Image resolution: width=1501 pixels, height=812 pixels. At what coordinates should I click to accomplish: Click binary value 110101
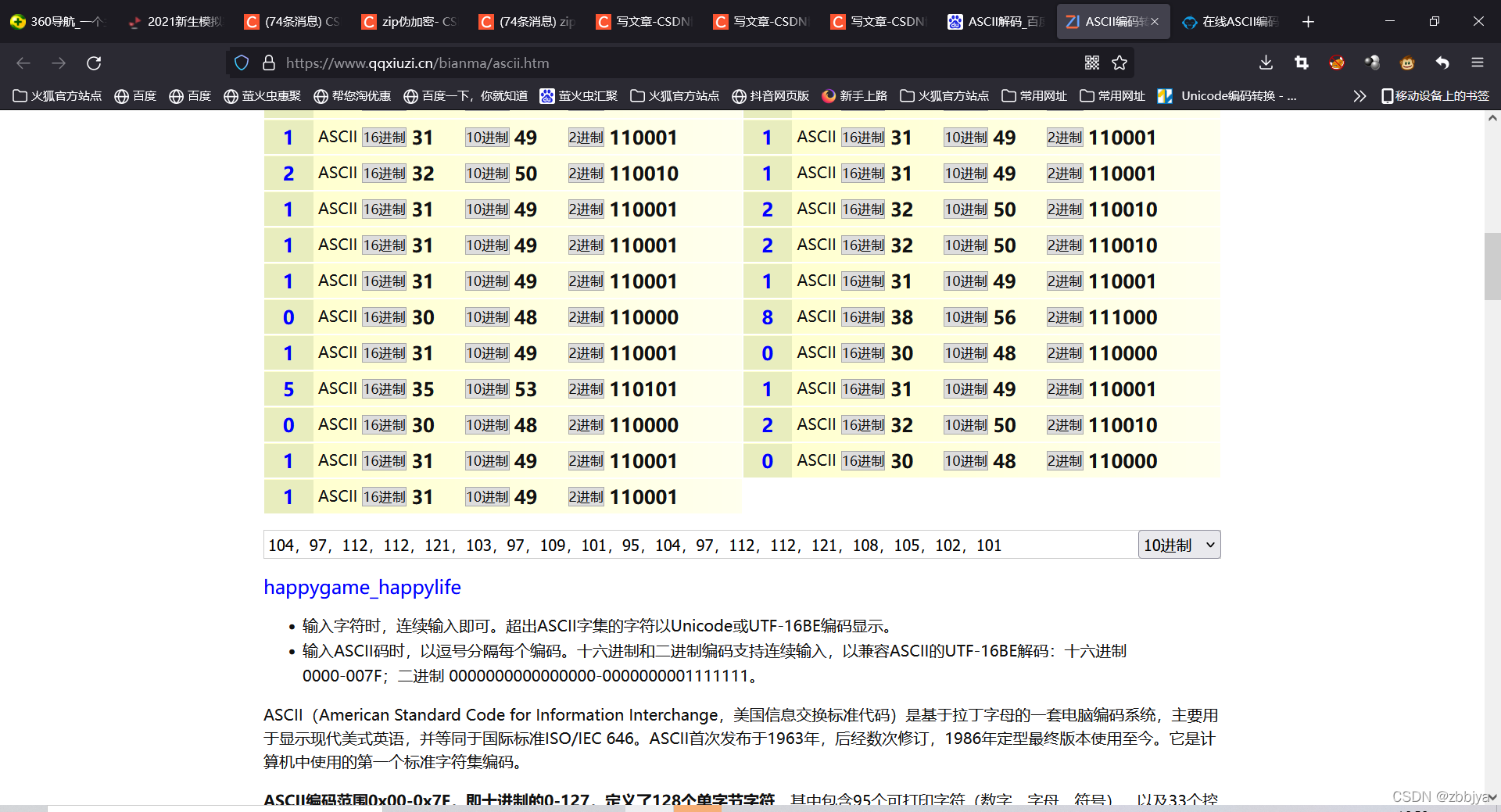pyautogui.click(x=644, y=389)
